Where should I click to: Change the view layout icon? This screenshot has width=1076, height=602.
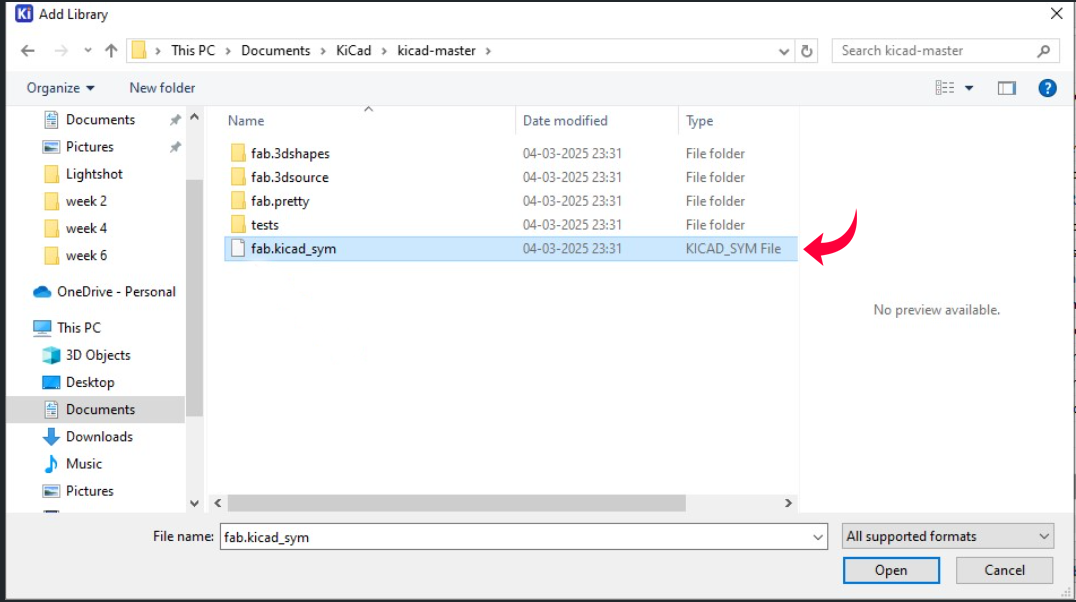point(945,88)
